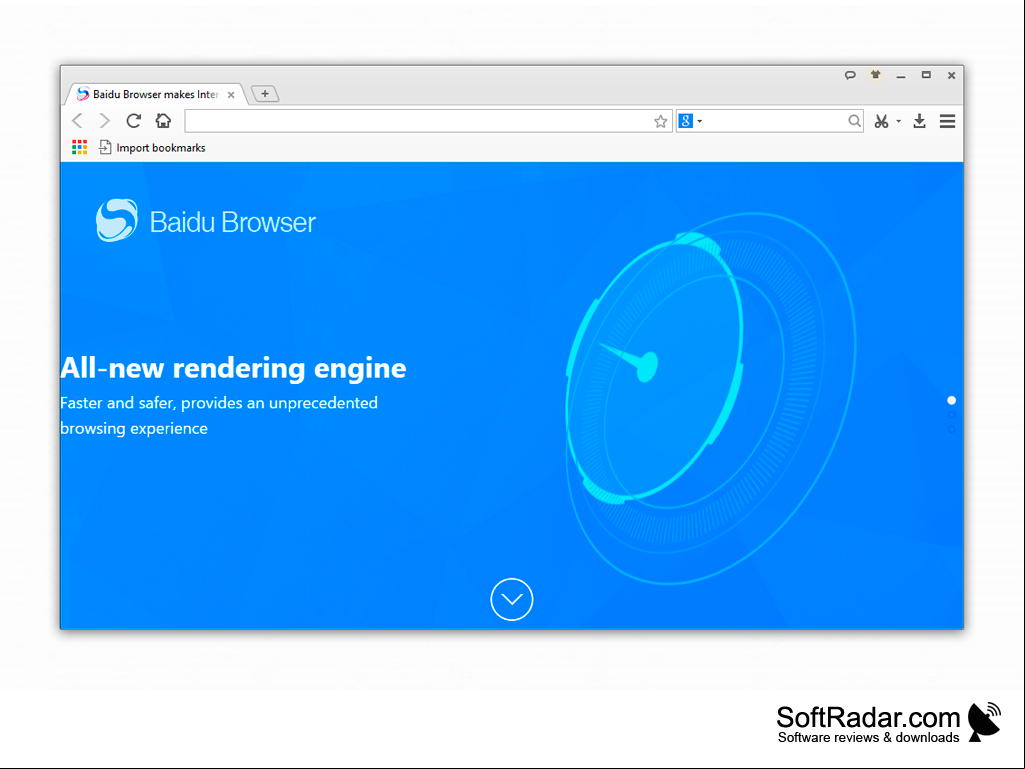Bookmark this page with the star icon
The height and width of the screenshot is (769, 1025).
click(660, 122)
